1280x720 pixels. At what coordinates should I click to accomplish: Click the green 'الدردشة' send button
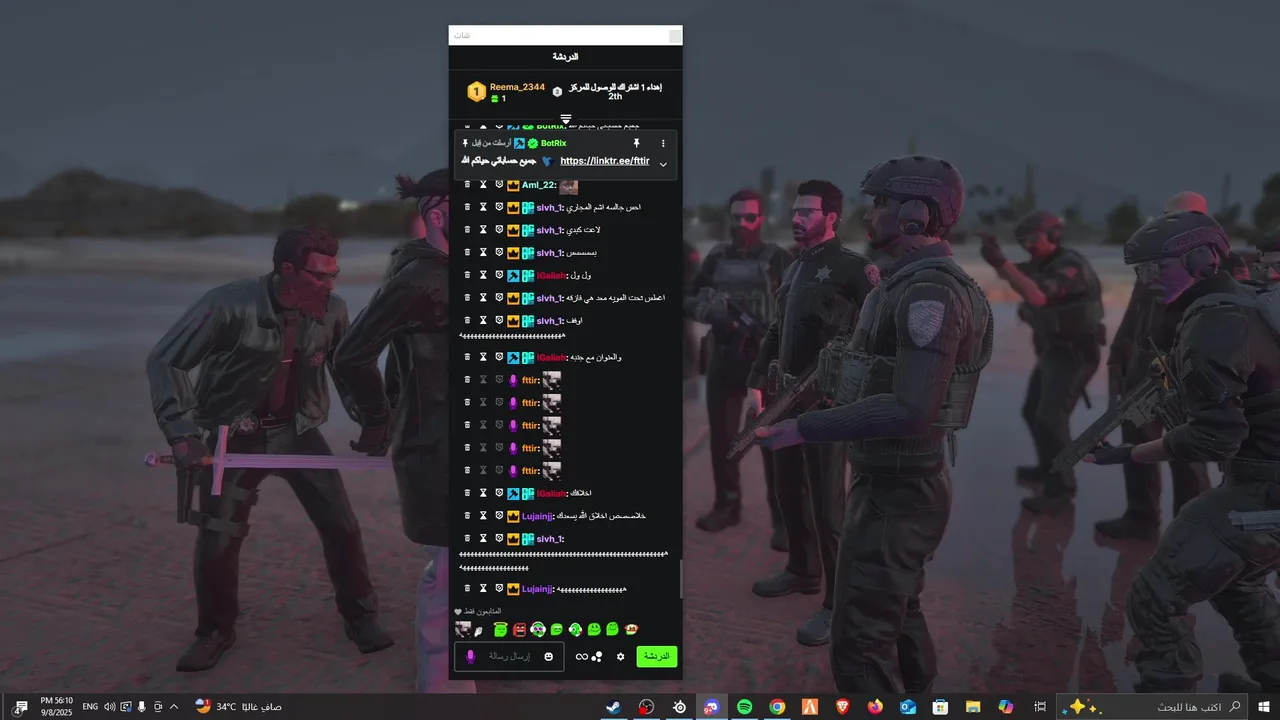pyautogui.click(x=657, y=656)
